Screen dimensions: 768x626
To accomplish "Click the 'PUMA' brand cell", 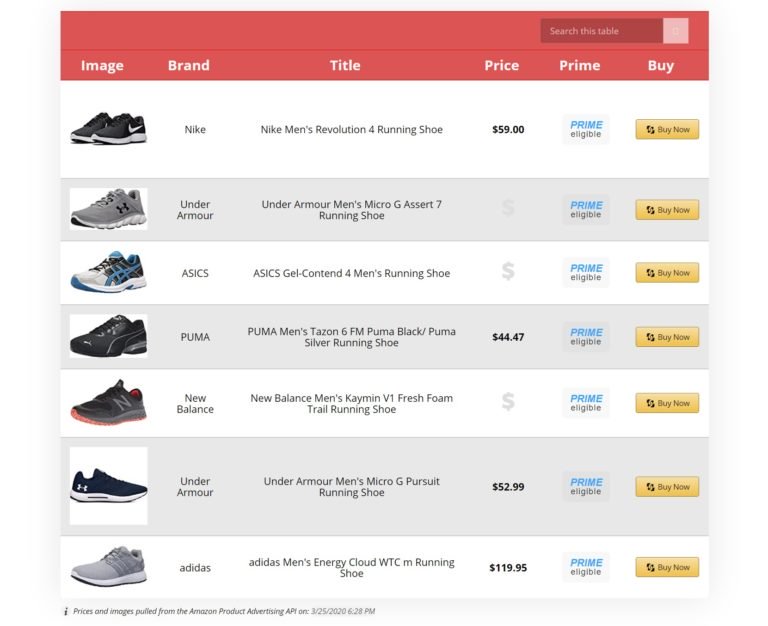I will click(x=195, y=337).
